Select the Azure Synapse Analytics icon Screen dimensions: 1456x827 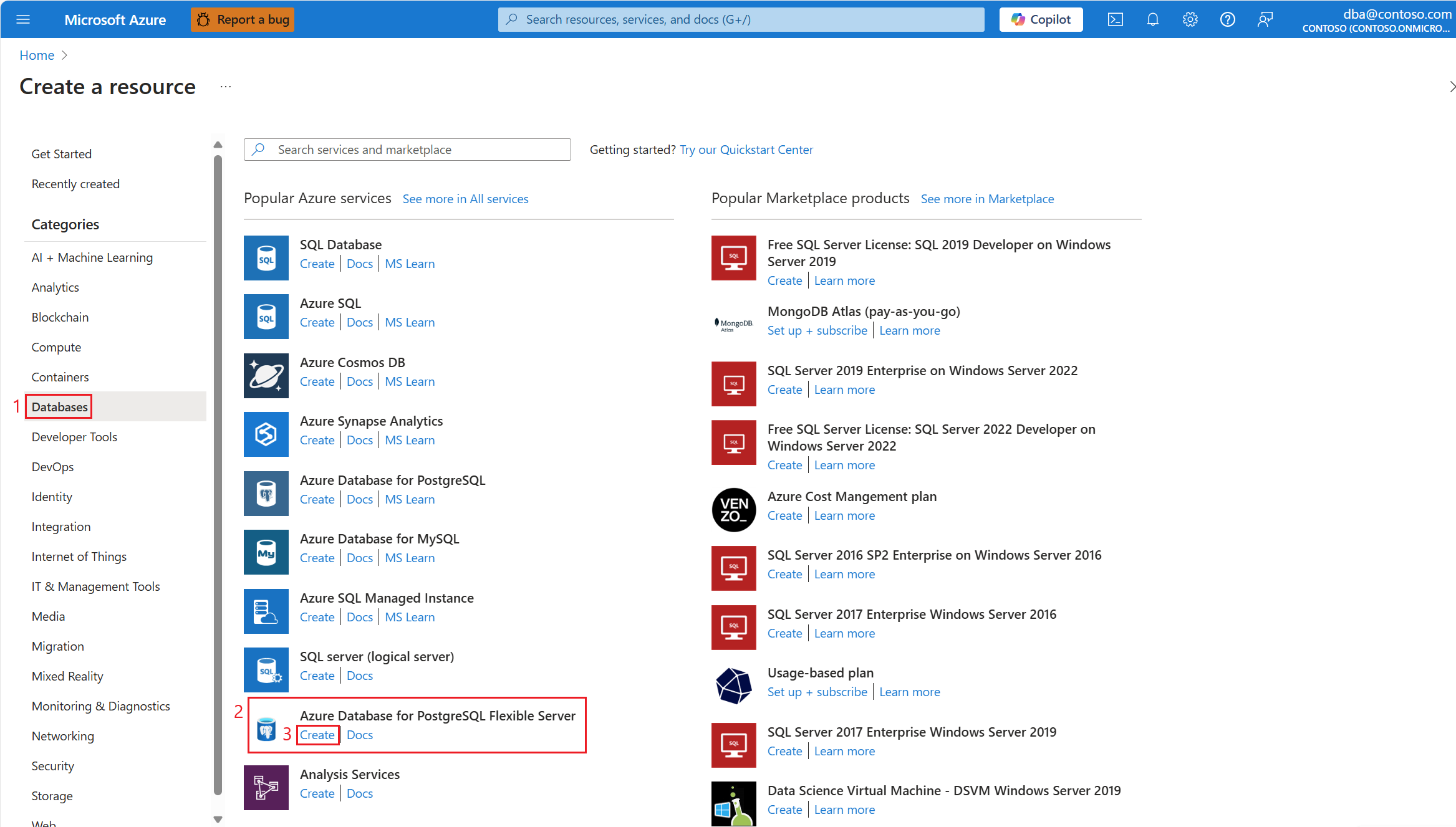266,434
